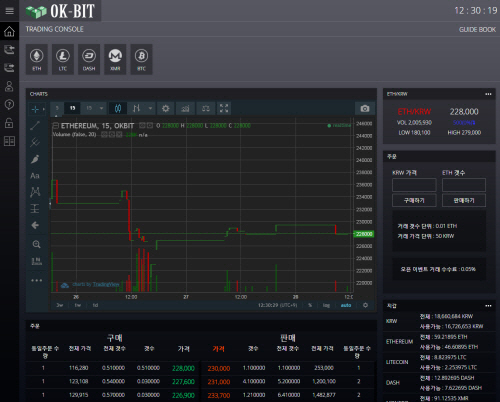Screen dimensions: 500x402
Task: Click the sell price 233,700 in order book
Action: pyautogui.click(x=219, y=395)
